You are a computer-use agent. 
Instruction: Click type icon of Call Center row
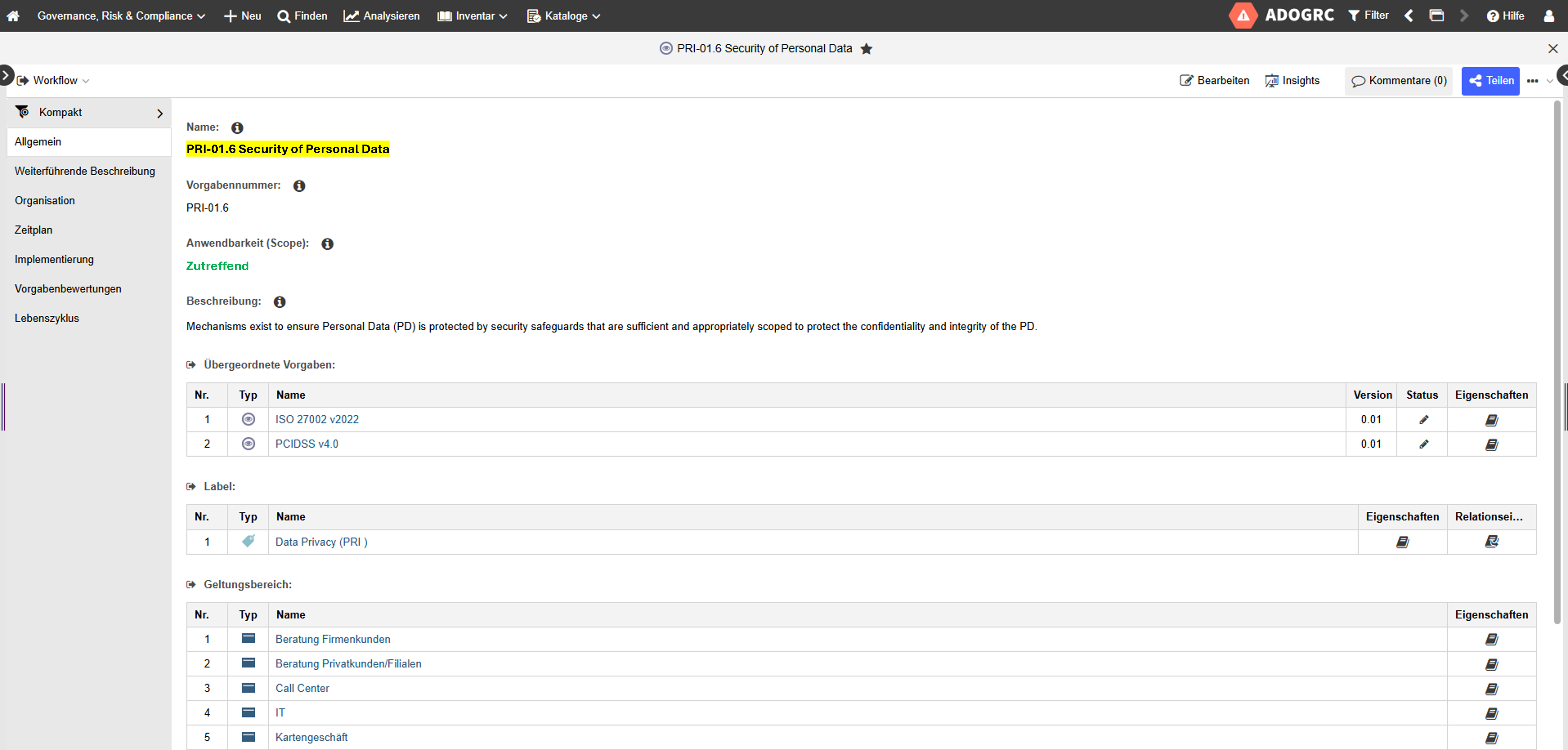tap(248, 688)
